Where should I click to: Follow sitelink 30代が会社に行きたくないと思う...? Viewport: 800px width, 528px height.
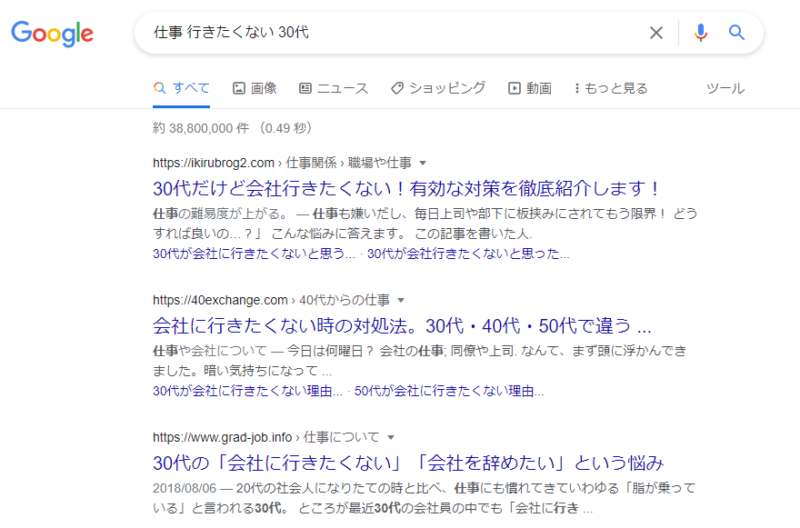point(254,254)
